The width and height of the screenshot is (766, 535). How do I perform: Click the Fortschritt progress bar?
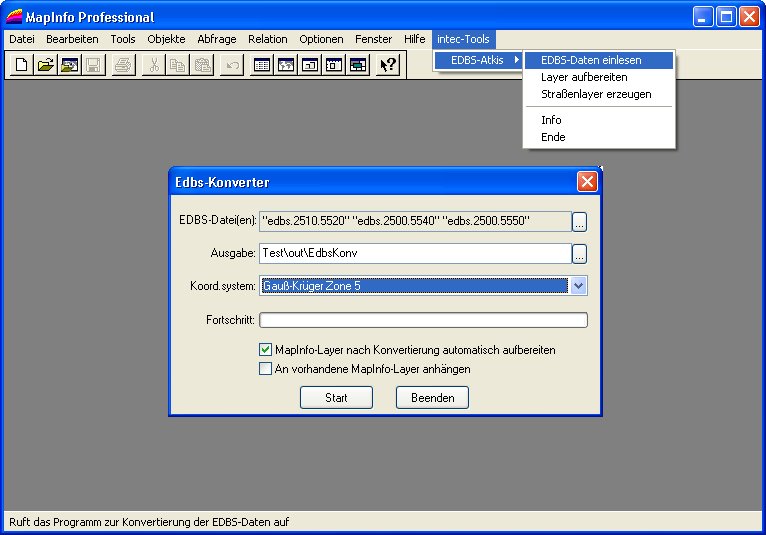click(423, 320)
